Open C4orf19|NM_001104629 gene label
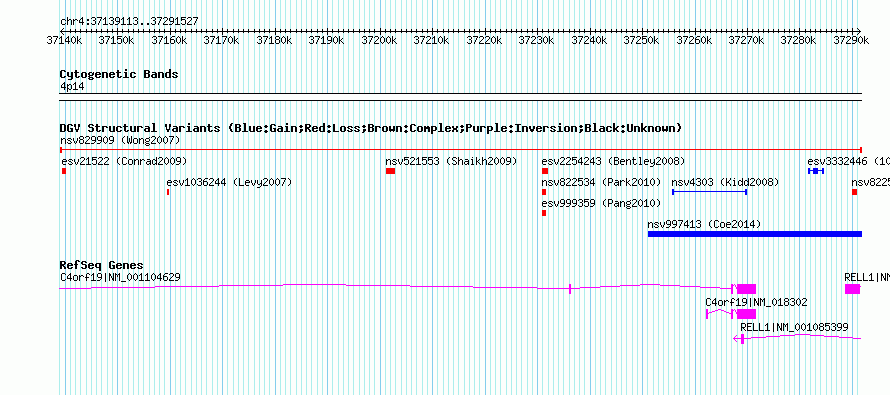Image resolution: width=890 pixels, height=395 pixels. (120, 278)
